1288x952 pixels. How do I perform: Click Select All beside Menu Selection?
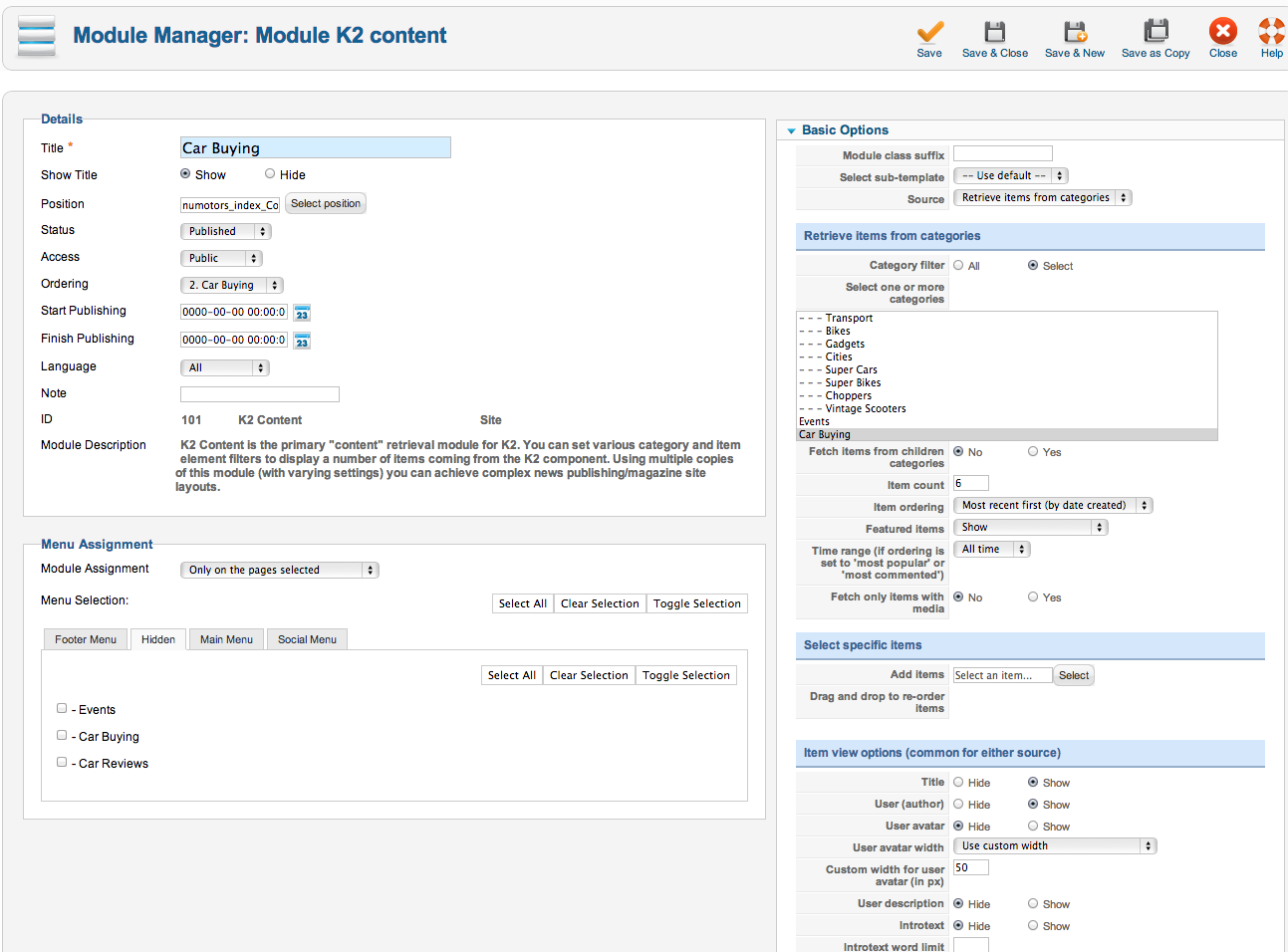click(523, 603)
